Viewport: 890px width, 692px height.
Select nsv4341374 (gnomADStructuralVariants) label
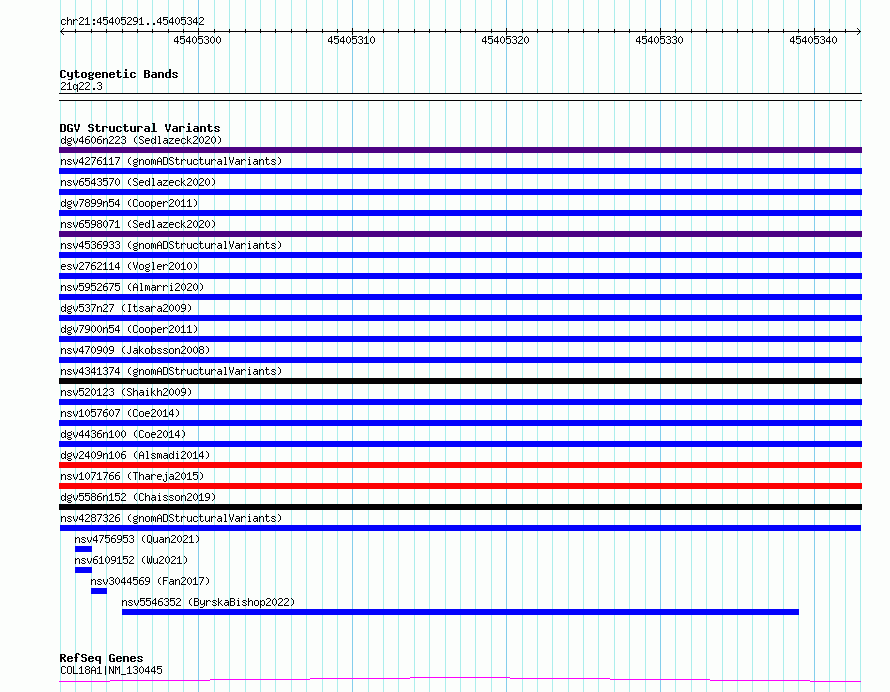point(171,371)
